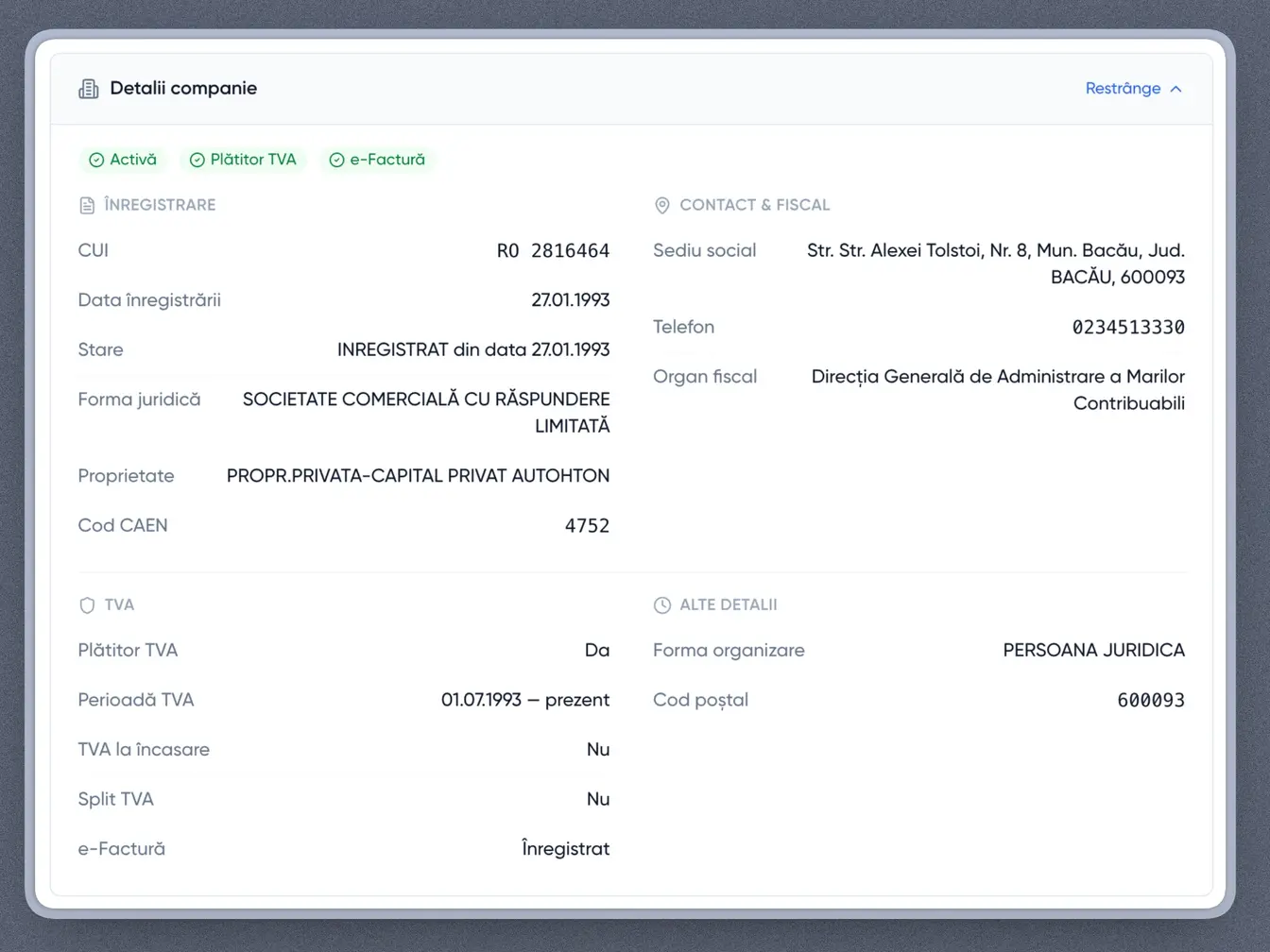Click the Cod poștal value 600093
This screenshot has height=952, width=1270.
pos(1150,701)
